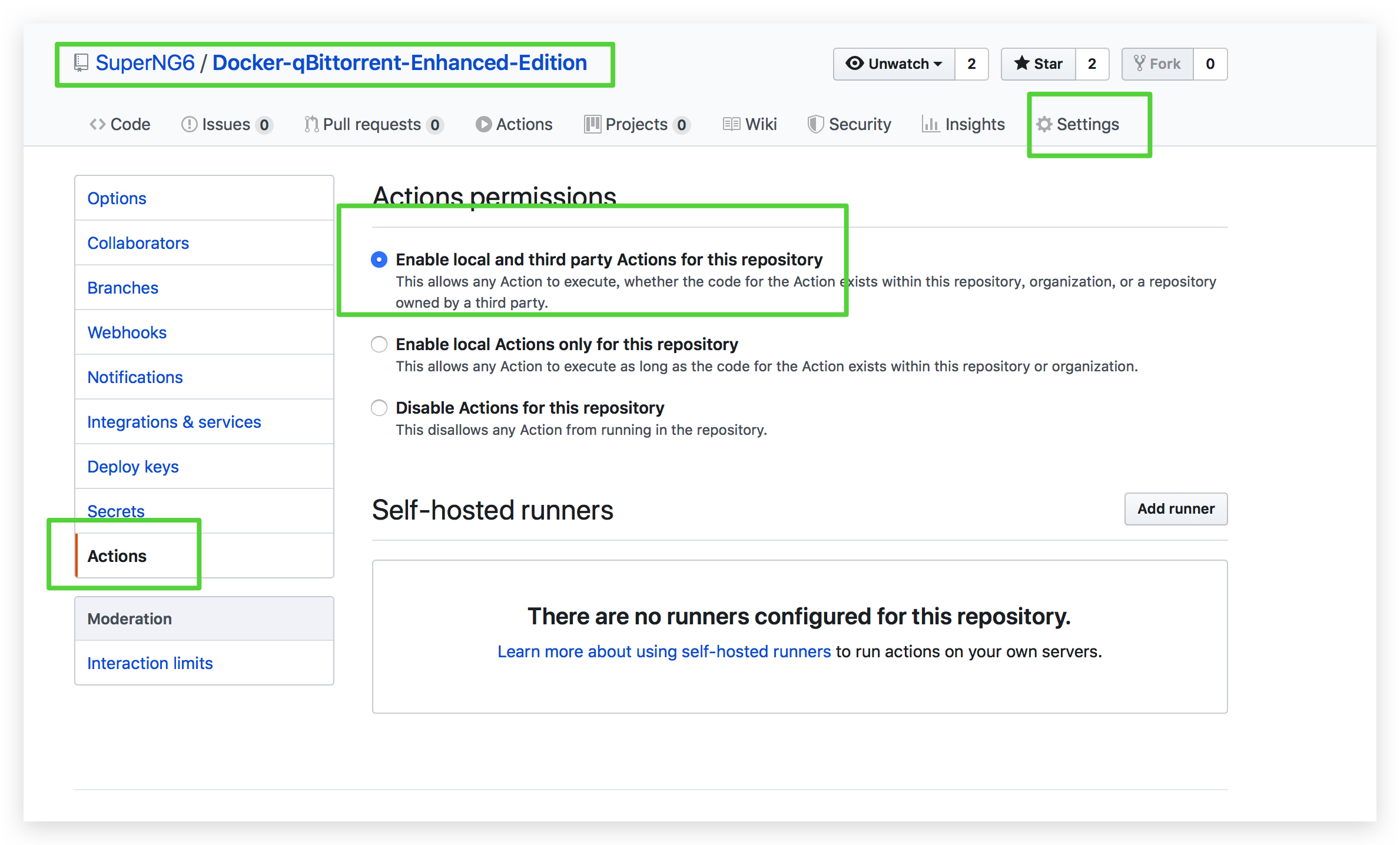The height and width of the screenshot is (845, 1400).
Task: Click the Add runner button
Action: click(1176, 509)
